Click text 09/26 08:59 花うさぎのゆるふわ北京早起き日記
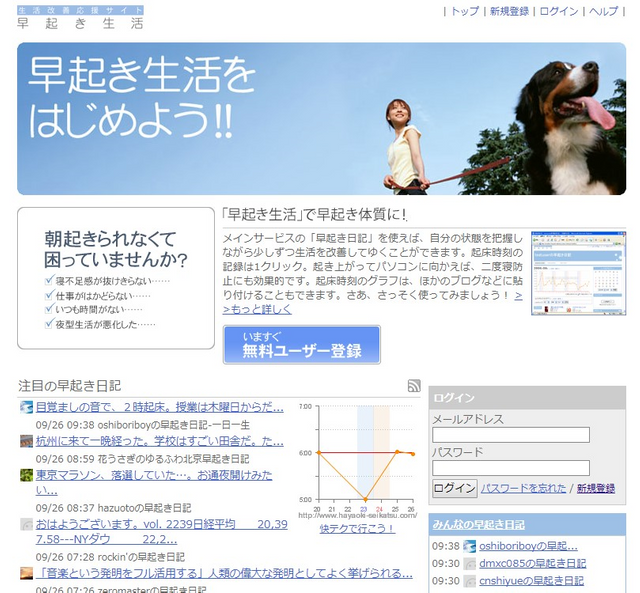Image resolution: width=640 pixels, height=593 pixels. (x=142, y=459)
